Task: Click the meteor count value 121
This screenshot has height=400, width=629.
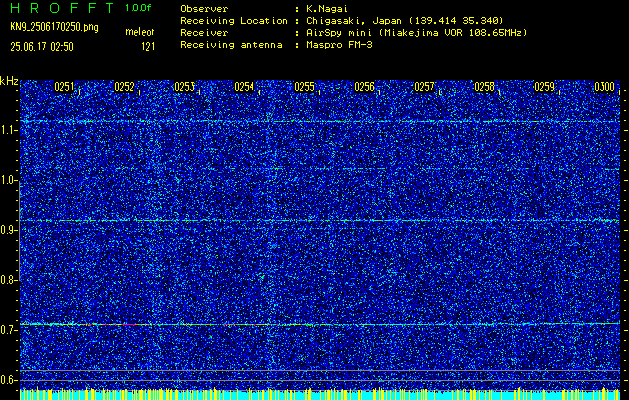Action: tap(148, 47)
